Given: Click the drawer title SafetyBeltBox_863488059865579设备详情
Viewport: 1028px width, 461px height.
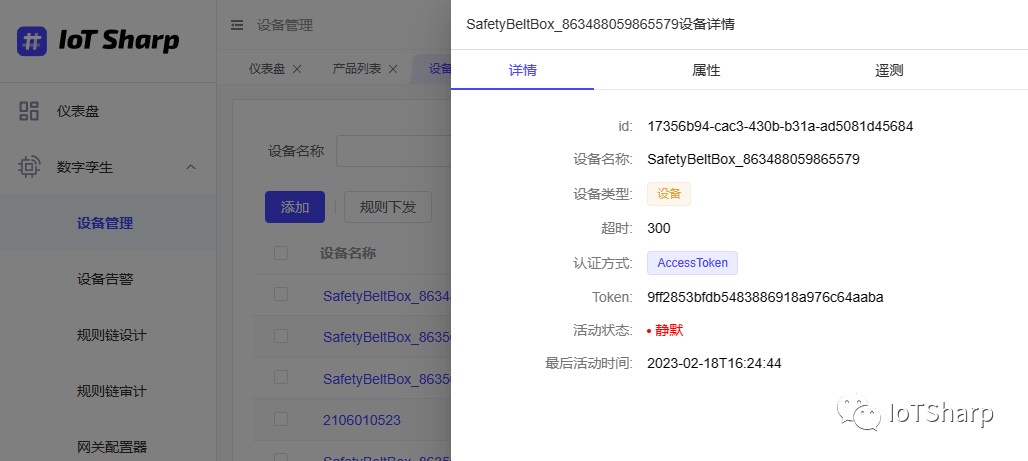Looking at the screenshot, I should pos(601,25).
